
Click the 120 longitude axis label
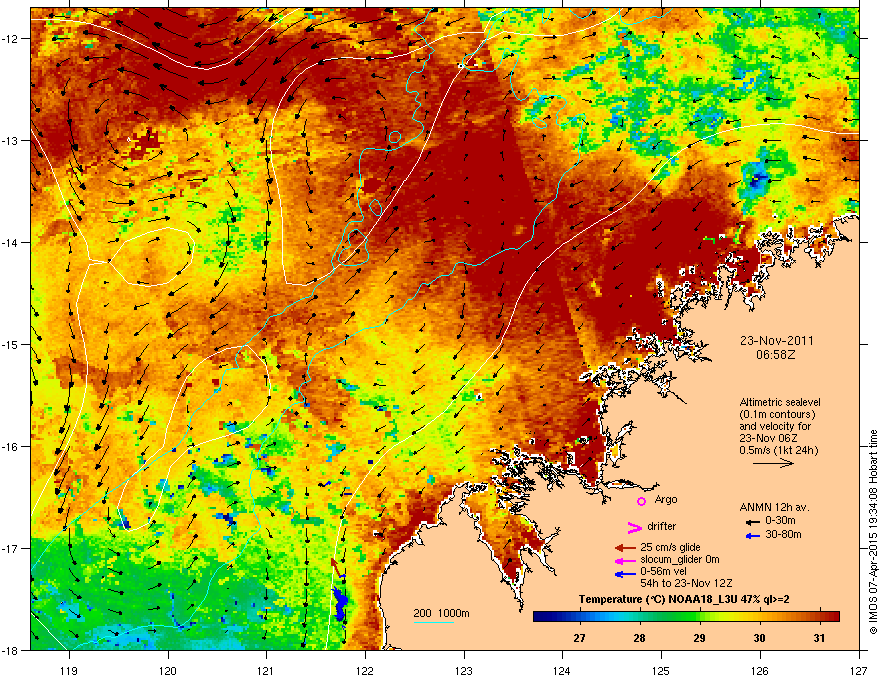click(x=168, y=670)
